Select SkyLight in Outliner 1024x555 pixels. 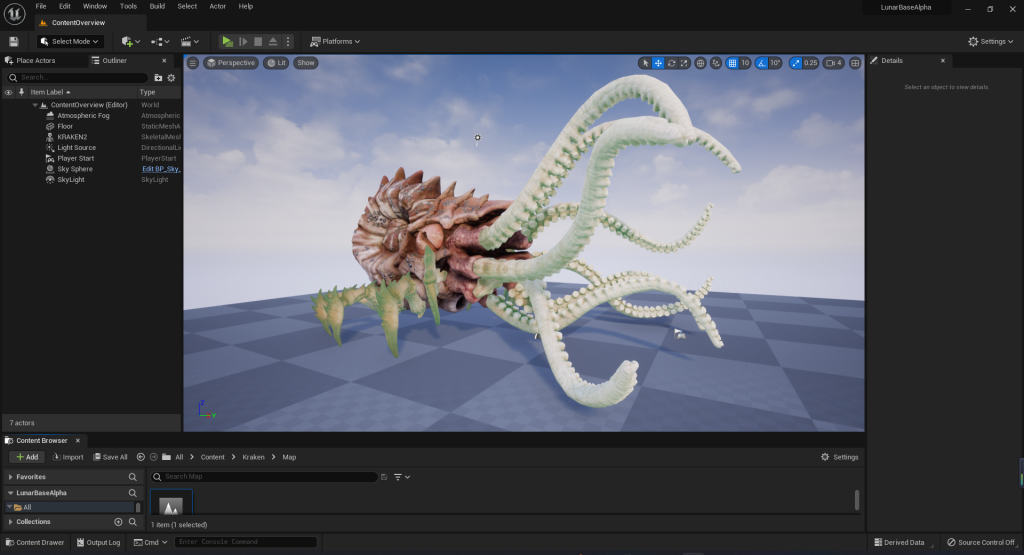point(71,180)
